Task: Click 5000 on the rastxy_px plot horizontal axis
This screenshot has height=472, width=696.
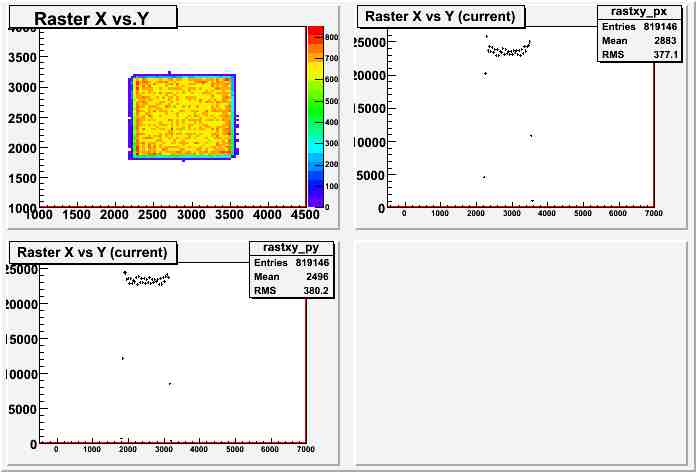Action: pyautogui.click(x=582, y=214)
